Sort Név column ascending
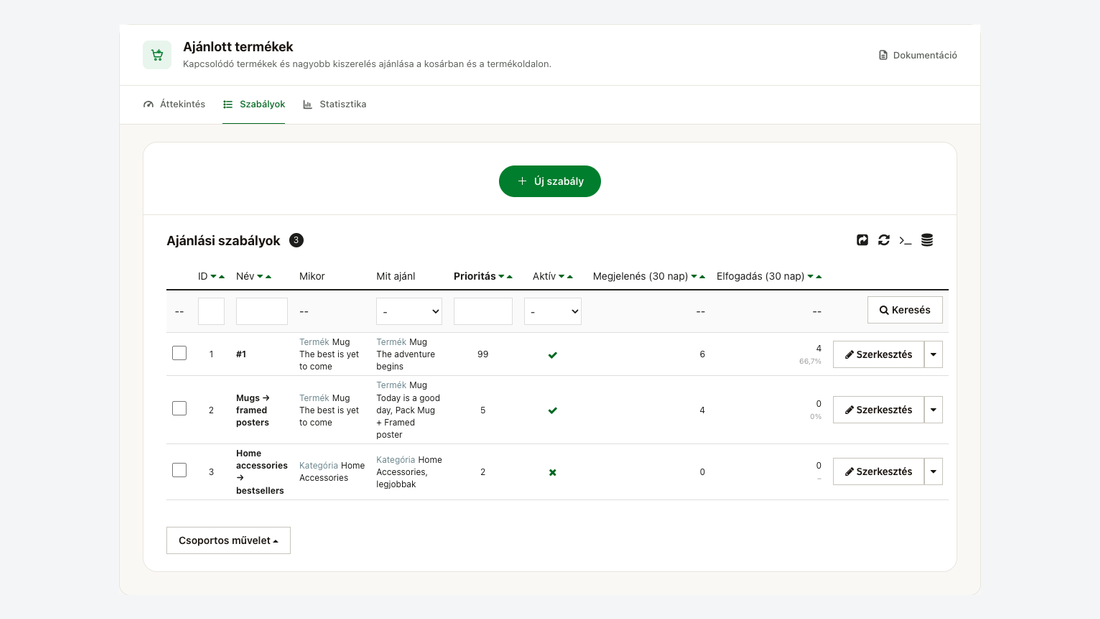 click(268, 277)
